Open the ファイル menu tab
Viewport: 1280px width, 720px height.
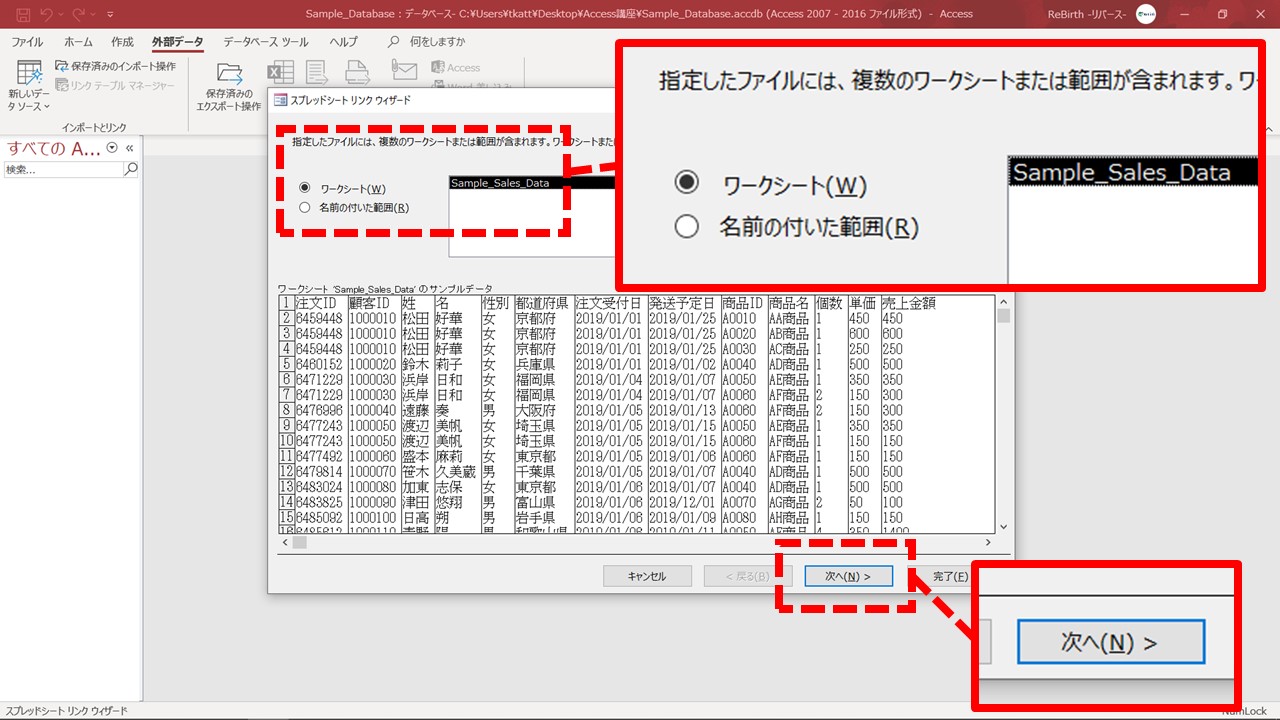point(27,42)
